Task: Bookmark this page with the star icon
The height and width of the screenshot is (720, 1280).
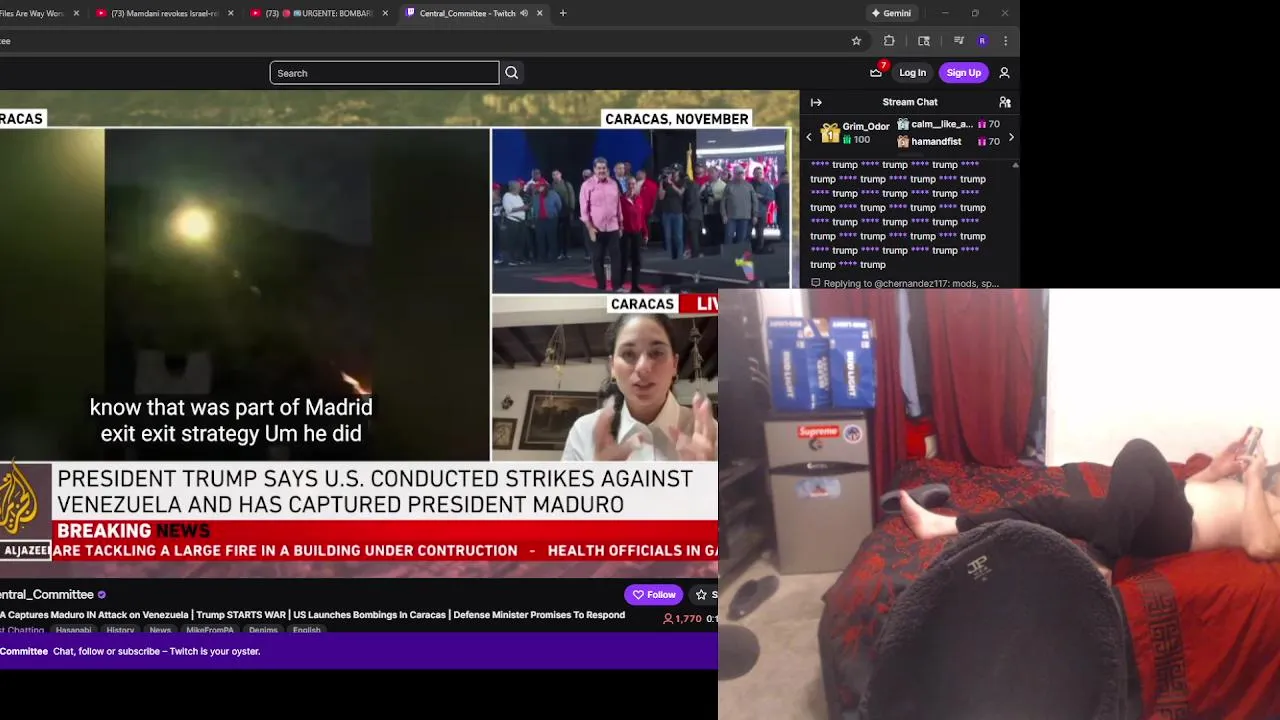Action: pyautogui.click(x=856, y=41)
